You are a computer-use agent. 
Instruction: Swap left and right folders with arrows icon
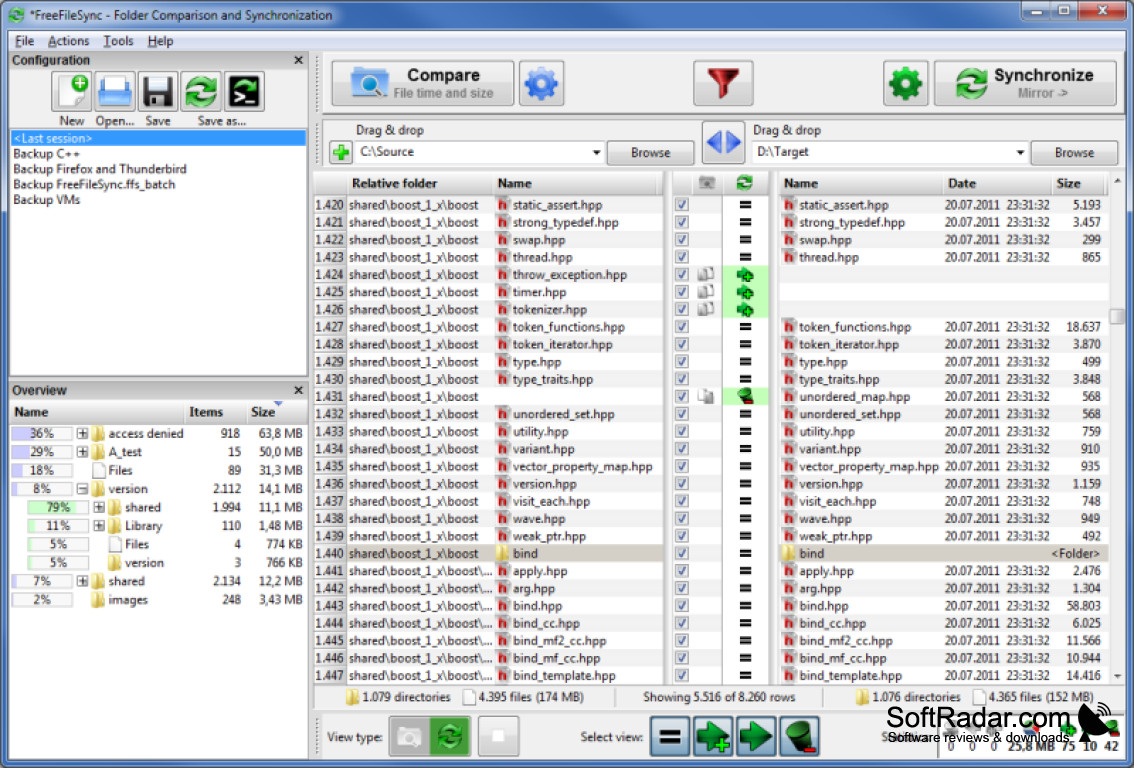click(x=724, y=143)
